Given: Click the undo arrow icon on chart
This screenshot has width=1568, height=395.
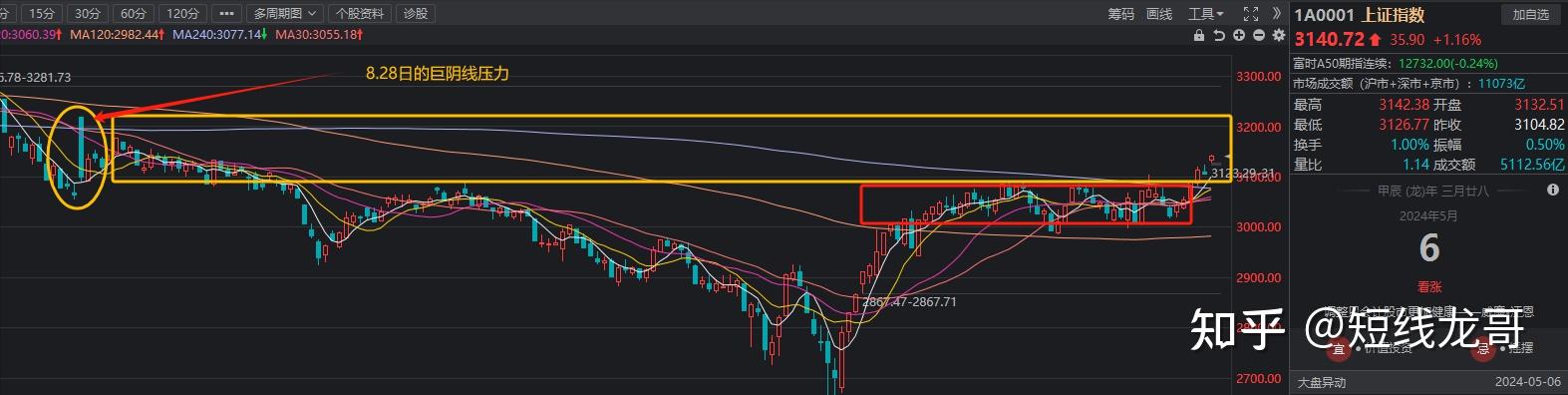Looking at the screenshot, I should 1219,35.
